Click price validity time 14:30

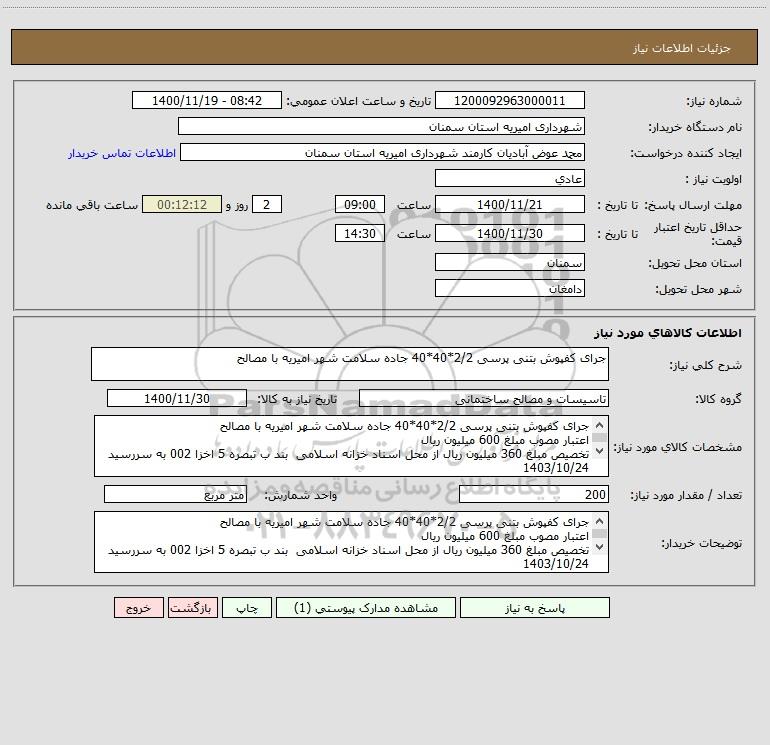click(x=359, y=233)
